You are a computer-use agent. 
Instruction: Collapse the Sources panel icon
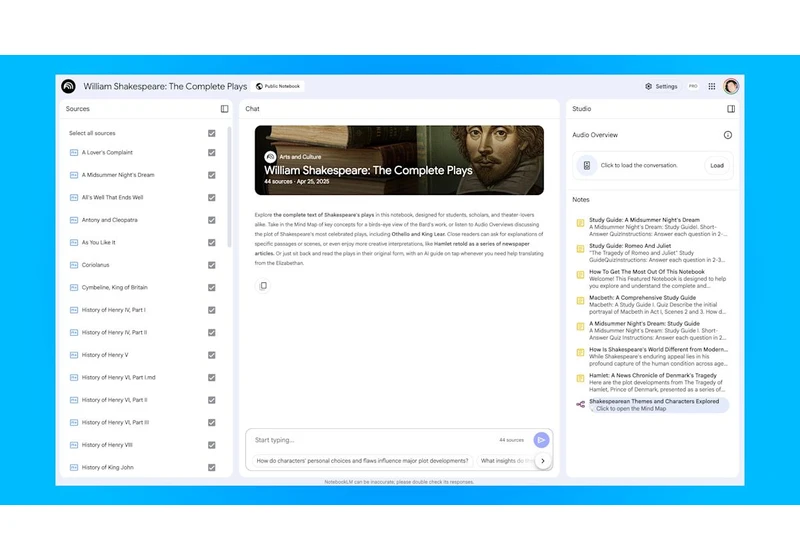224,109
